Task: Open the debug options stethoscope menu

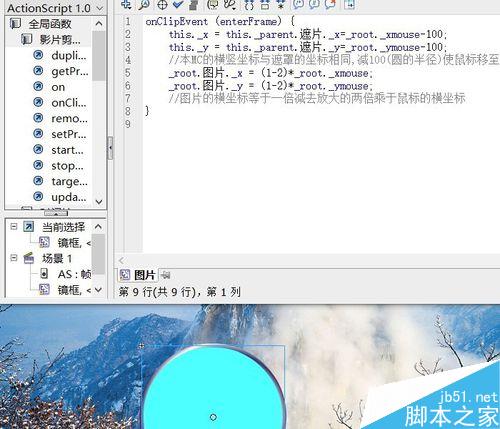Action: 230,4
